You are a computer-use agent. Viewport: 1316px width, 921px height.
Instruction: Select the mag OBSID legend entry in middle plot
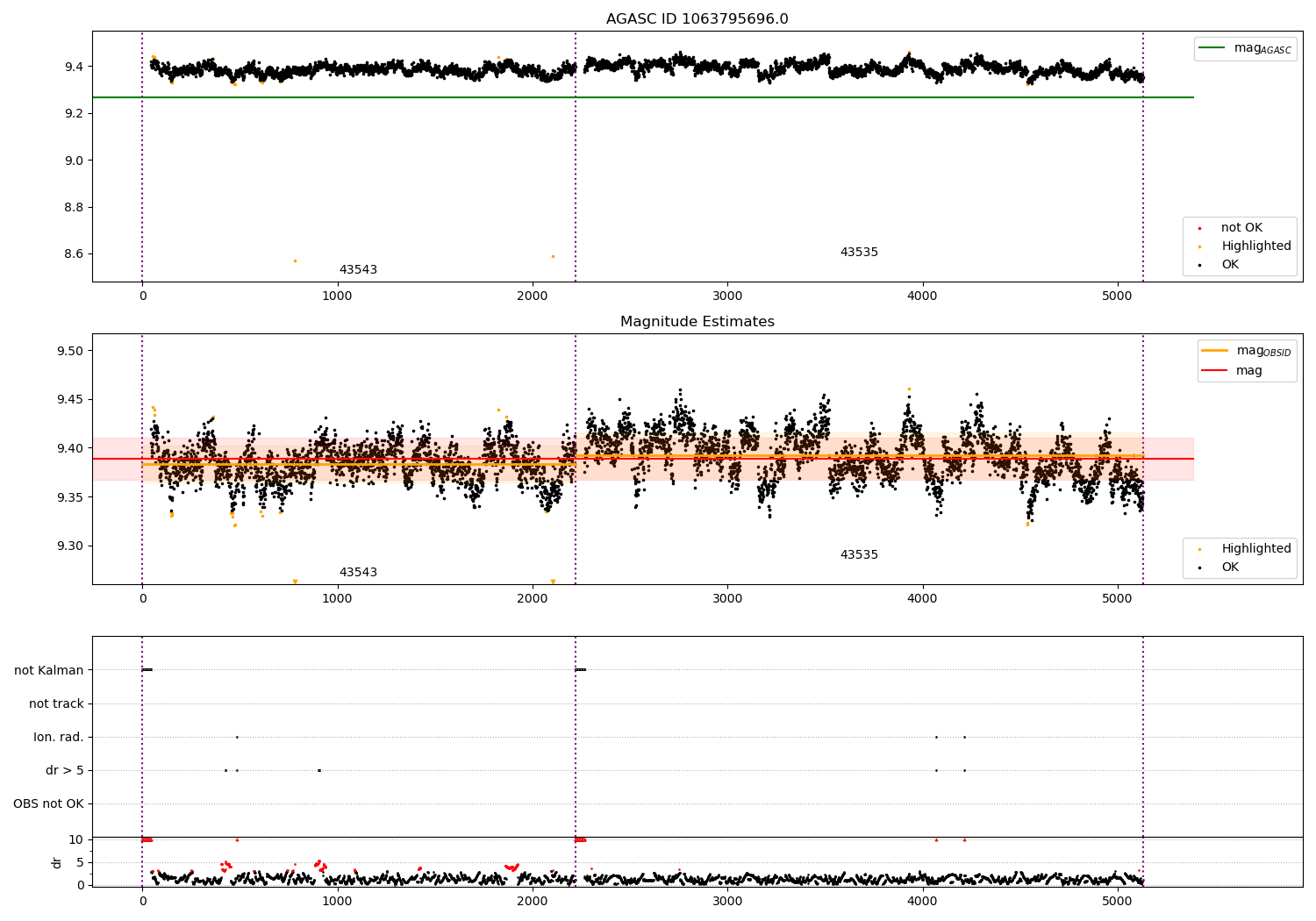[1246, 351]
